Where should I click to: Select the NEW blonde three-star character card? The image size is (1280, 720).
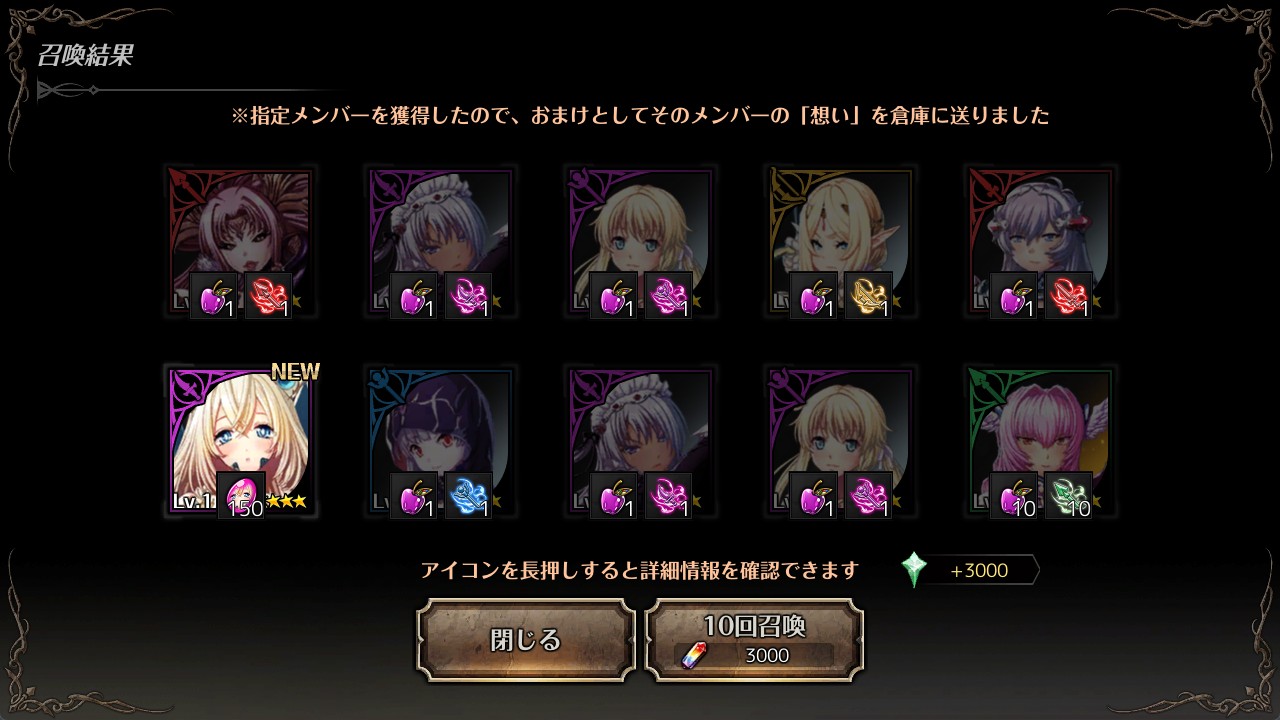click(x=241, y=441)
